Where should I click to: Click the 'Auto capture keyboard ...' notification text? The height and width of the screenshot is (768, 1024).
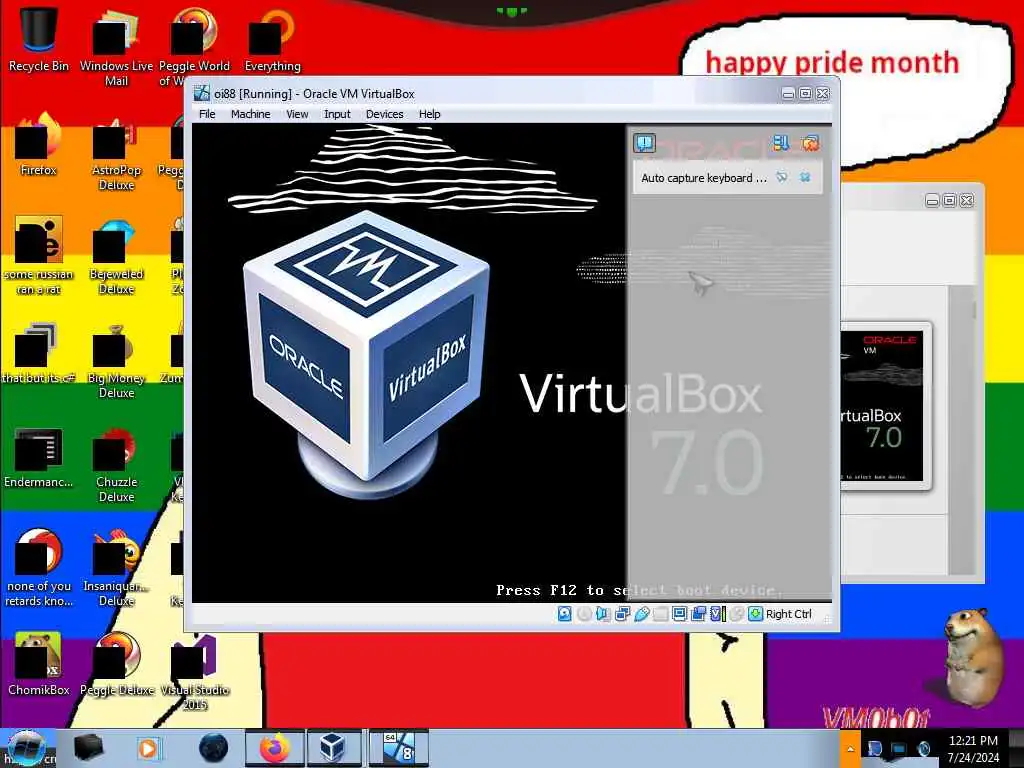pos(704,178)
